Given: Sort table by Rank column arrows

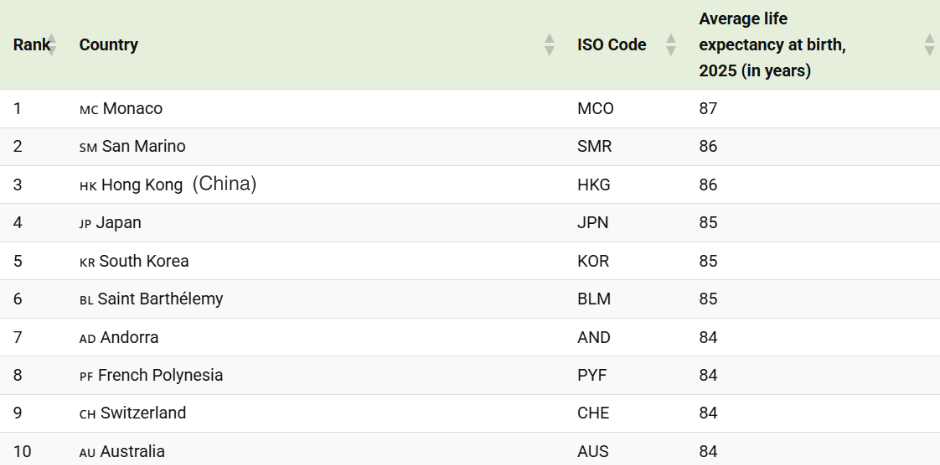Looking at the screenshot, I should (x=52, y=45).
